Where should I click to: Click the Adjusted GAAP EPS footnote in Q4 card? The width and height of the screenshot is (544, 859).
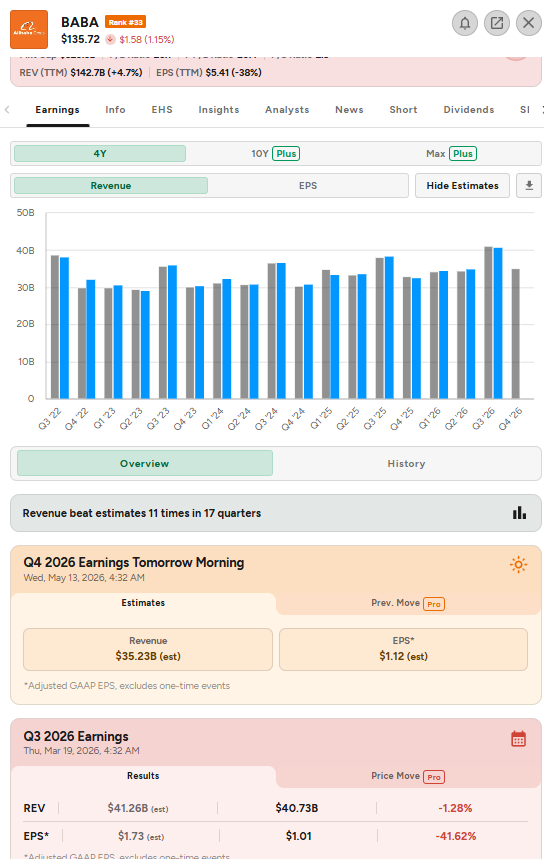click(127, 685)
